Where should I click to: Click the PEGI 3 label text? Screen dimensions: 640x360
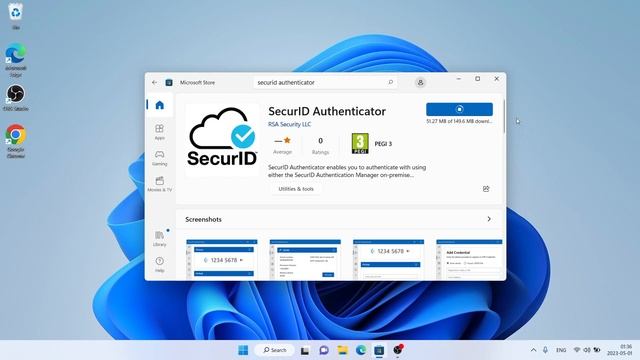[x=383, y=144]
